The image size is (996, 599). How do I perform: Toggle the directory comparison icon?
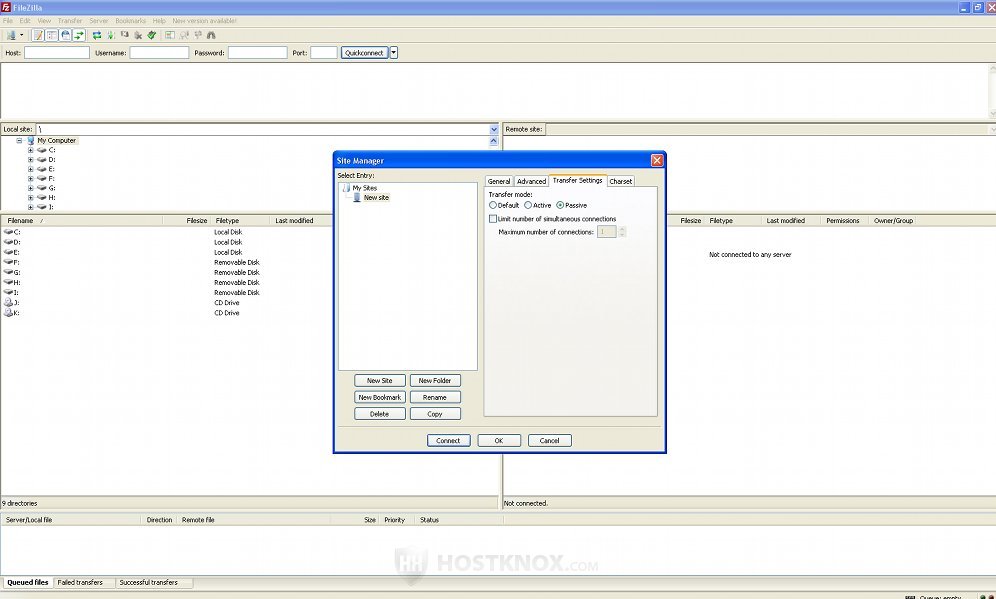(x=184, y=36)
